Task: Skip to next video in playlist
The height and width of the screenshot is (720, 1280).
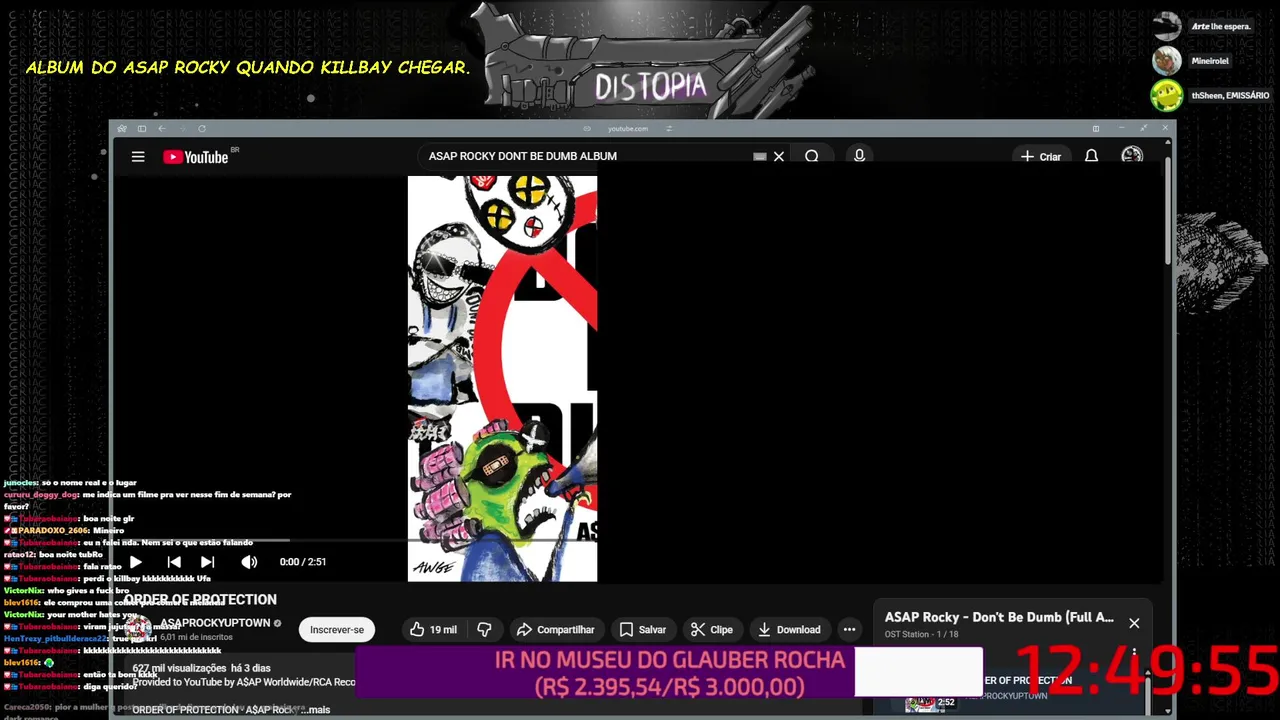Action: (208, 562)
